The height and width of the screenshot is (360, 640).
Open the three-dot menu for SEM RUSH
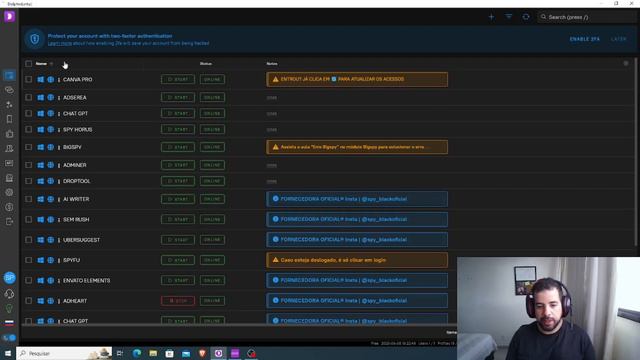click(x=59, y=220)
